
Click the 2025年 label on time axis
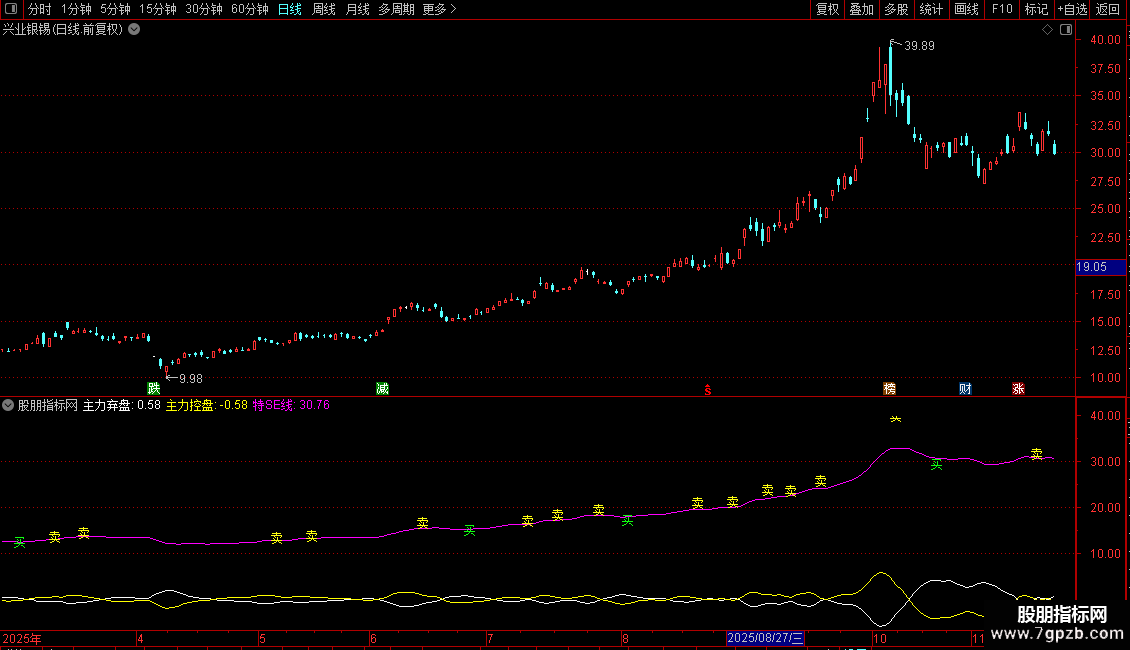coord(22,638)
